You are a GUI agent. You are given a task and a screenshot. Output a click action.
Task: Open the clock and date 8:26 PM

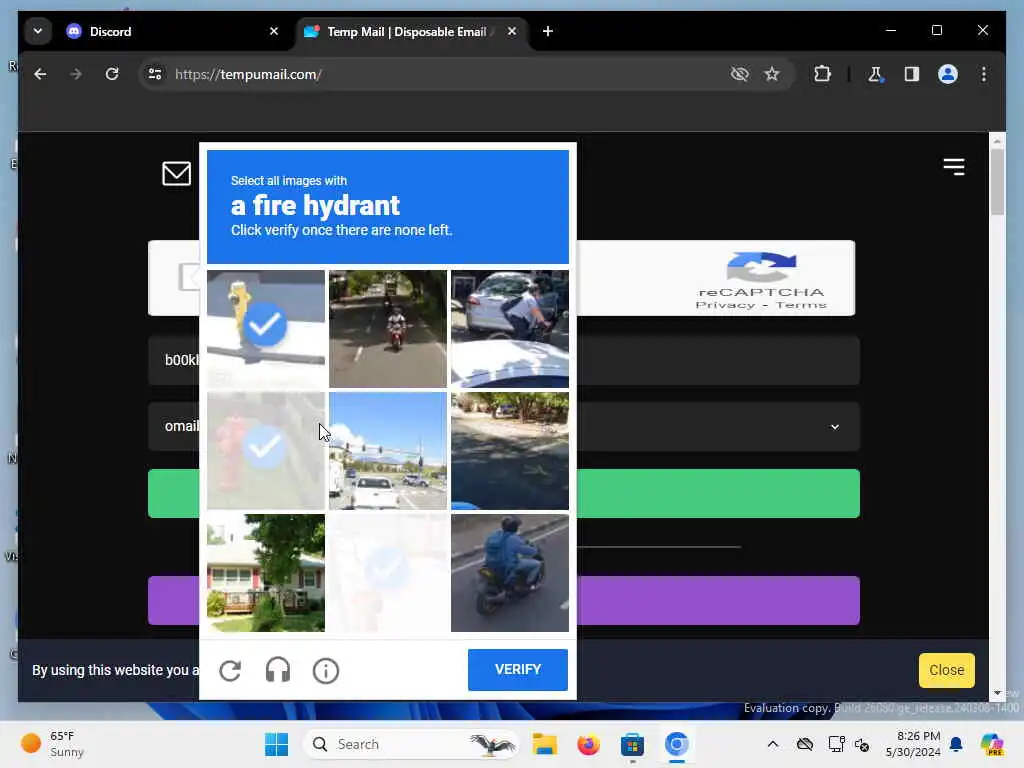[912, 744]
